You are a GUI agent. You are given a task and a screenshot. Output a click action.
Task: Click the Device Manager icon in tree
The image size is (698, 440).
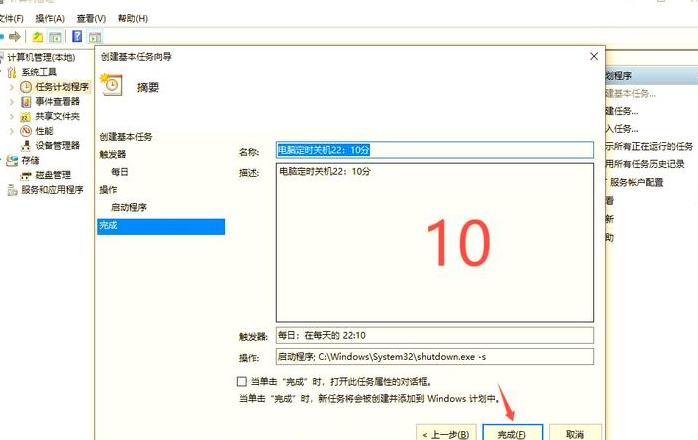(x=26, y=146)
